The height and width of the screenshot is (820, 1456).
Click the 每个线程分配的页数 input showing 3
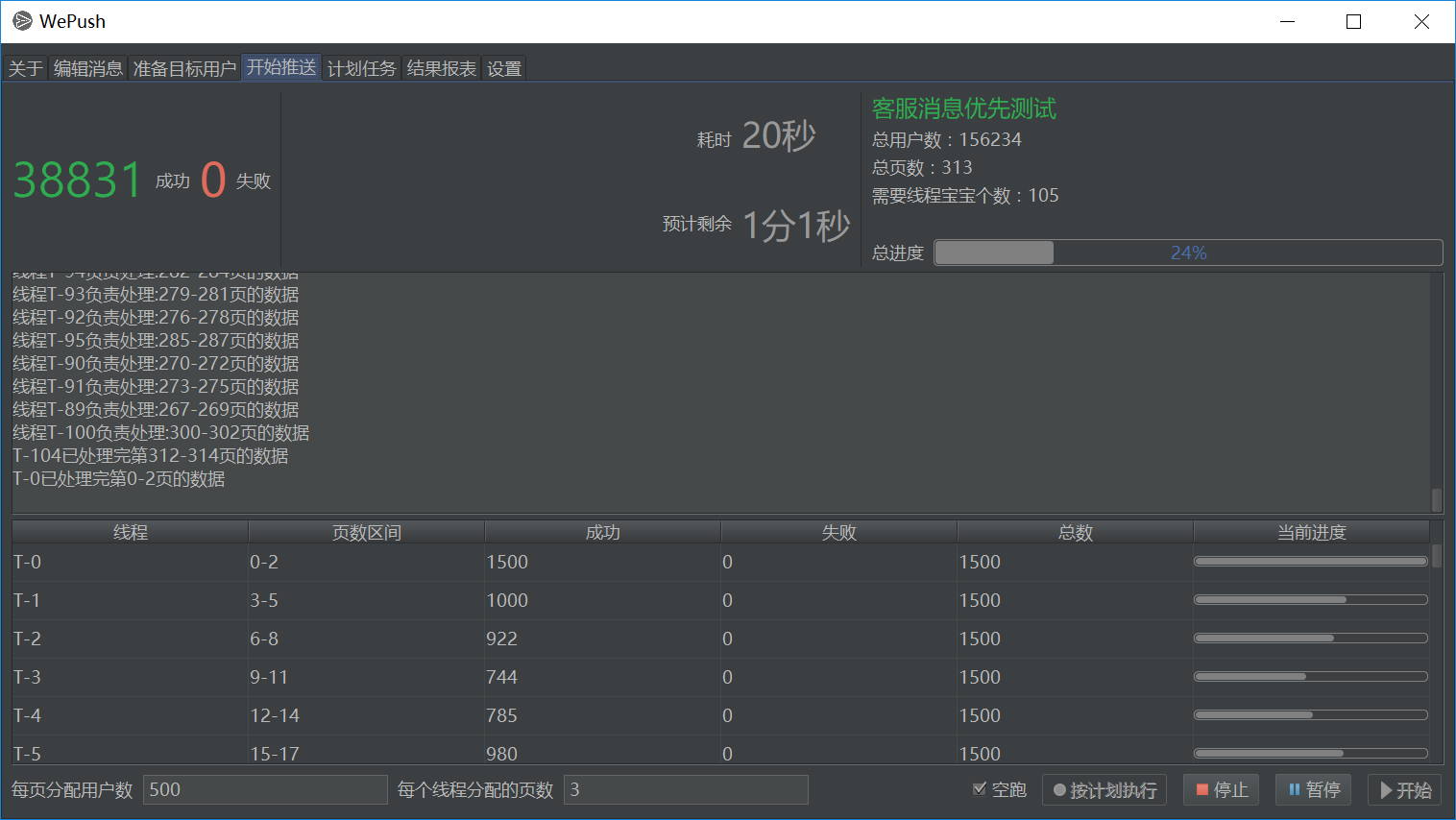click(686, 789)
